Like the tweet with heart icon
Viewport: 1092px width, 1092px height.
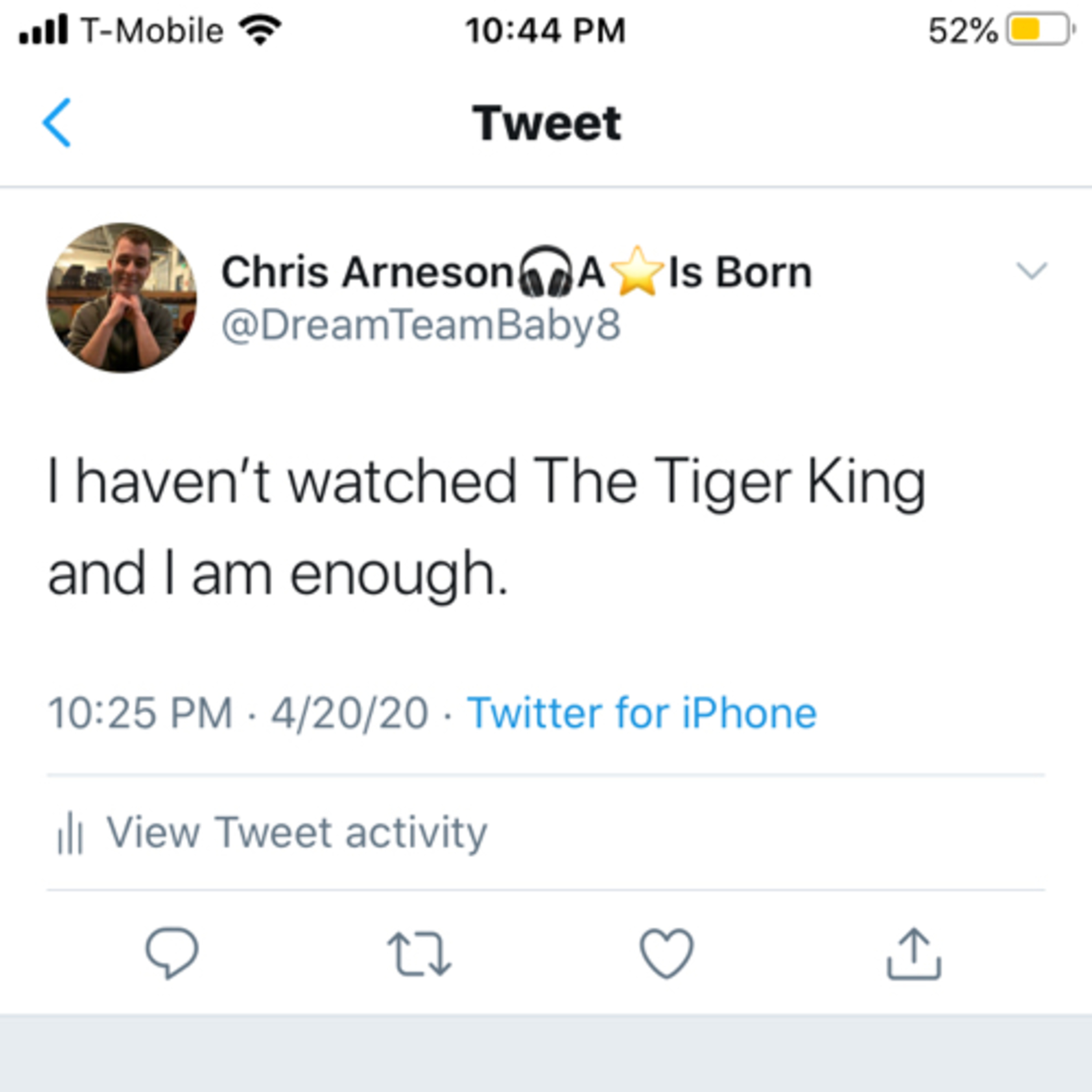point(666,954)
